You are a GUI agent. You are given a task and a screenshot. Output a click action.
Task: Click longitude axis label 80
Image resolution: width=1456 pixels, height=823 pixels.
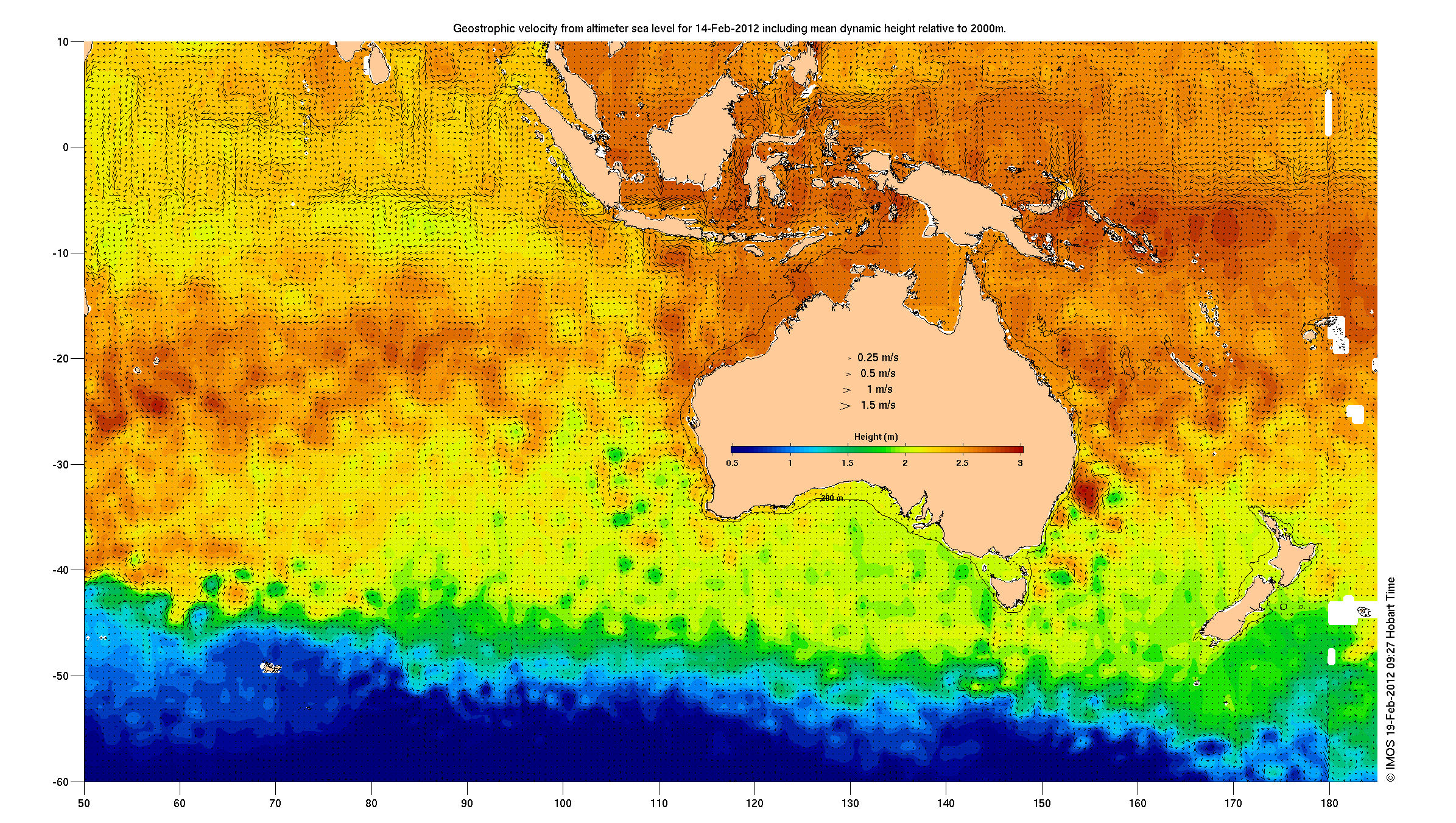coord(371,804)
